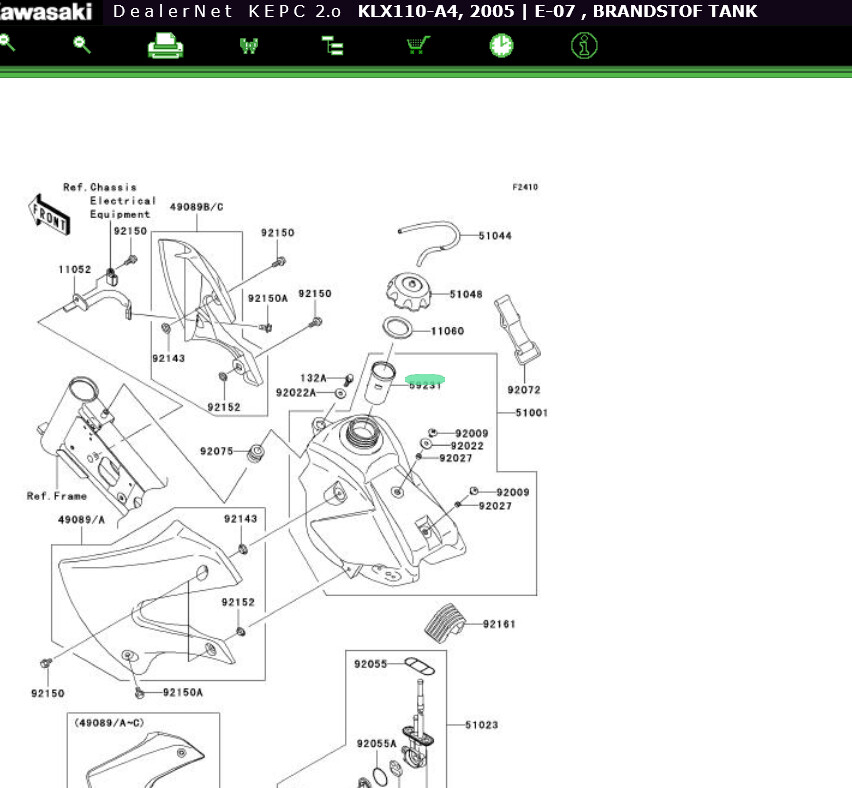852x788 pixels.
Task: Click the zoom out magnifier icon
Action: (82, 45)
